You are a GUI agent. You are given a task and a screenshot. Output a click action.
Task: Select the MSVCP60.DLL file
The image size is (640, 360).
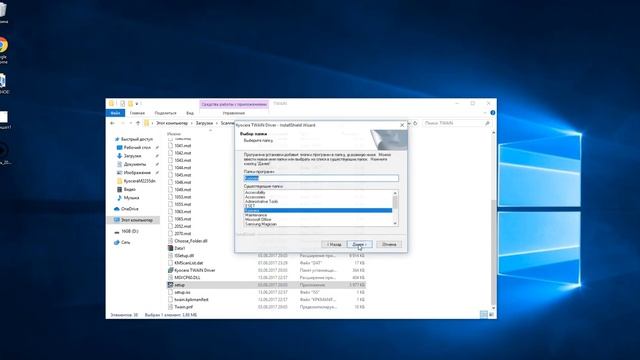click(x=187, y=278)
